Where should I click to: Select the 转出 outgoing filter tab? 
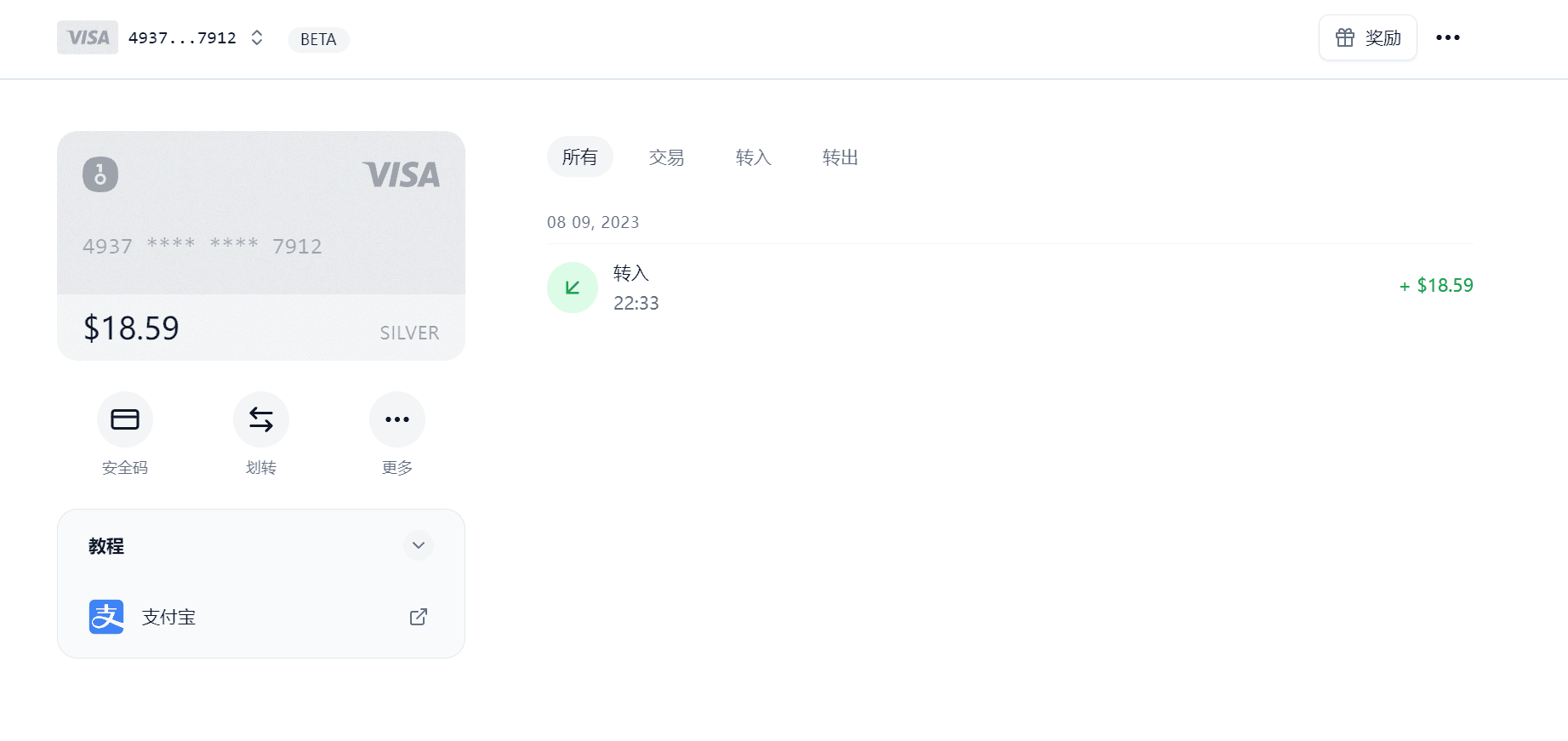click(x=839, y=157)
